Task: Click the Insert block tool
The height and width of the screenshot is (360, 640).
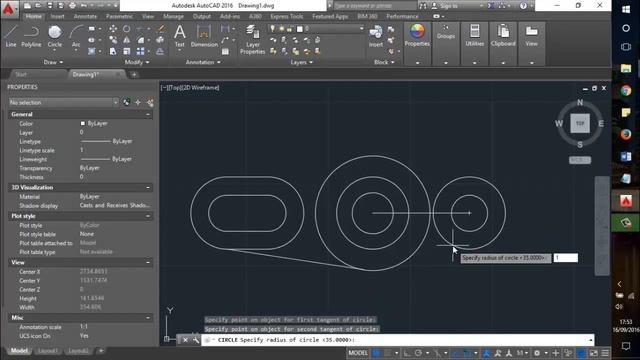Action: point(376,36)
